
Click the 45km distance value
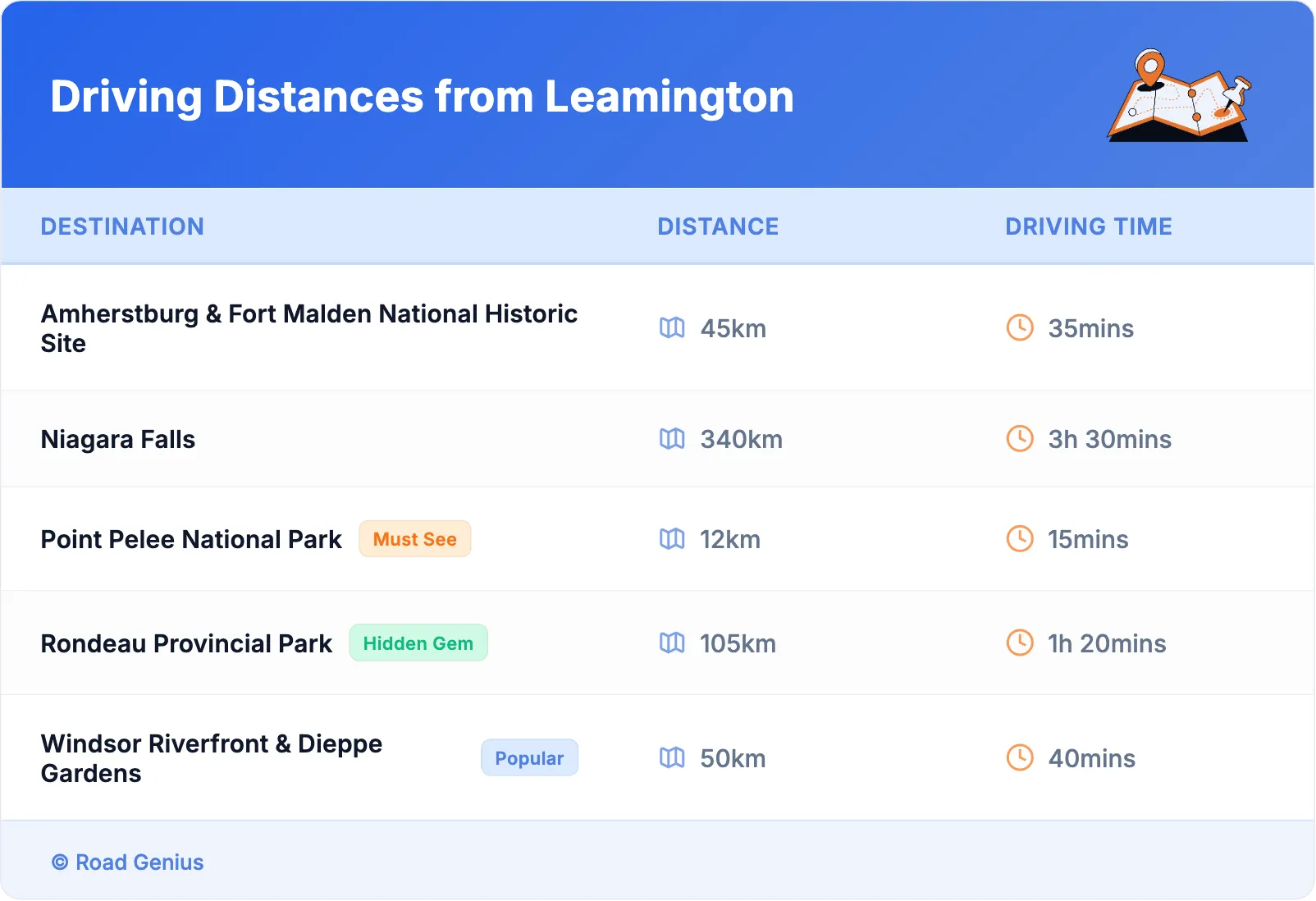733,328
